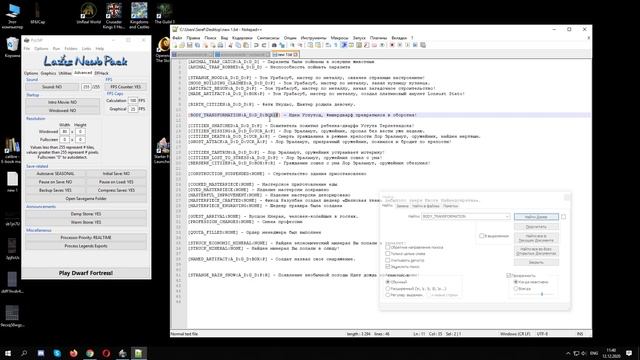Image resolution: width=640 pixels, height=360 pixels.
Task: Toggle Transparency checkbox in Find dialog
Action: (509, 276)
